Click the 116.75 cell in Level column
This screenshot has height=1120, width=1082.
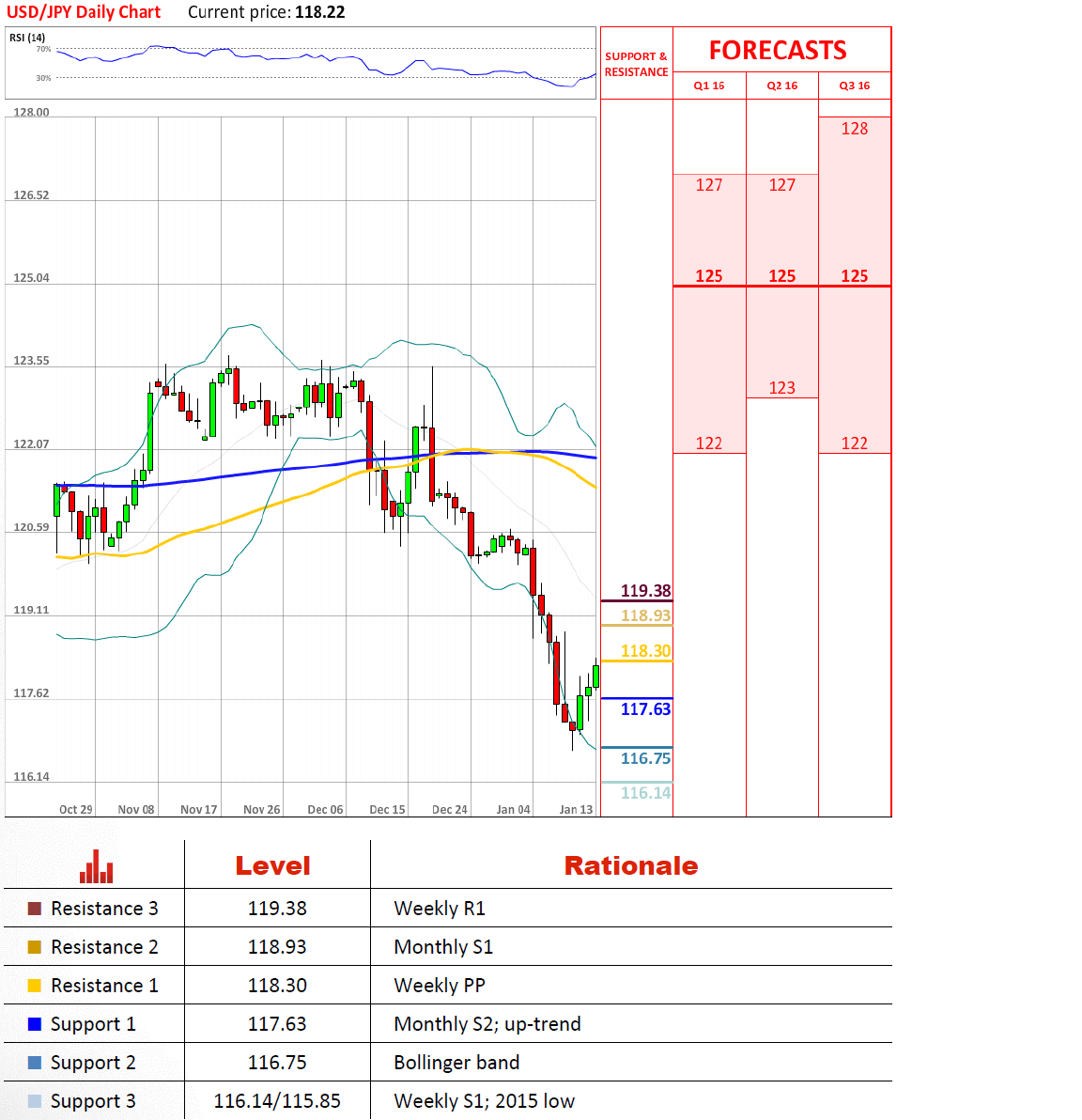click(277, 1063)
